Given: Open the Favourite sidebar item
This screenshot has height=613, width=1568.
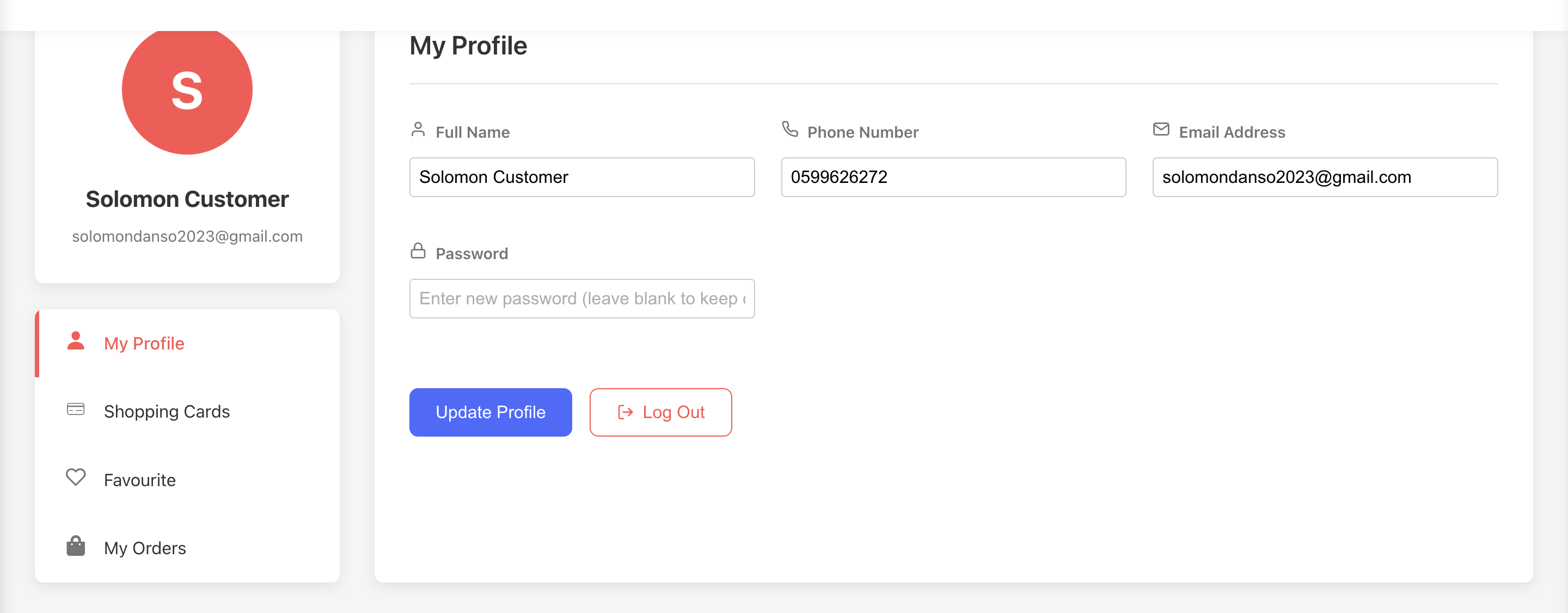Looking at the screenshot, I should click(x=140, y=480).
